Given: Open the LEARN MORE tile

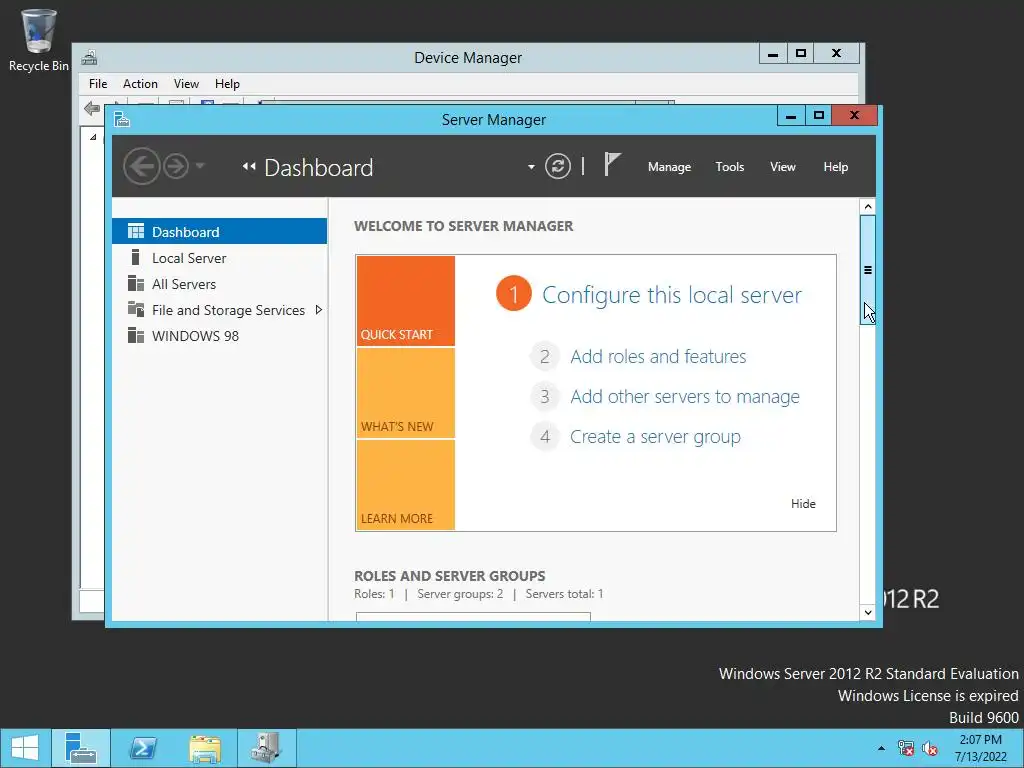Looking at the screenshot, I should pos(406,485).
